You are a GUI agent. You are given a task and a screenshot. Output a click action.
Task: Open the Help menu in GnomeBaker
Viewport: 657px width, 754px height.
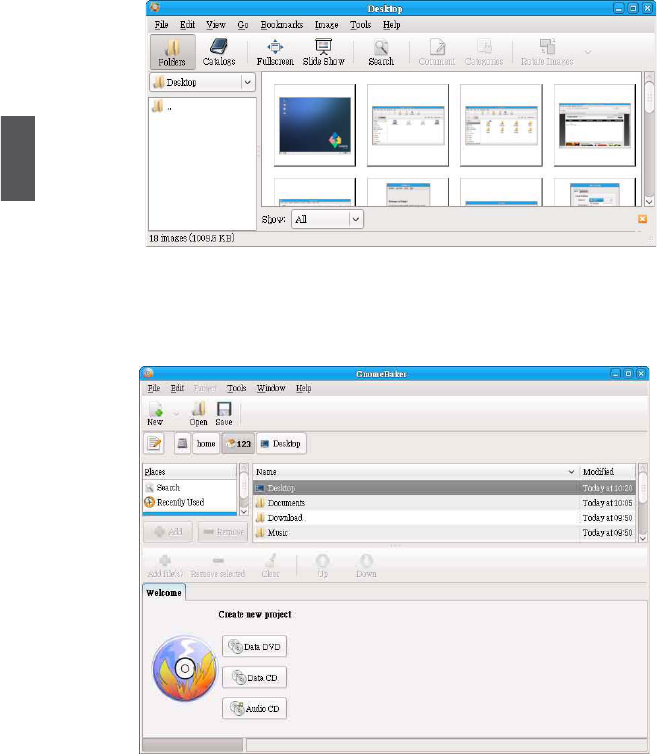click(303, 388)
